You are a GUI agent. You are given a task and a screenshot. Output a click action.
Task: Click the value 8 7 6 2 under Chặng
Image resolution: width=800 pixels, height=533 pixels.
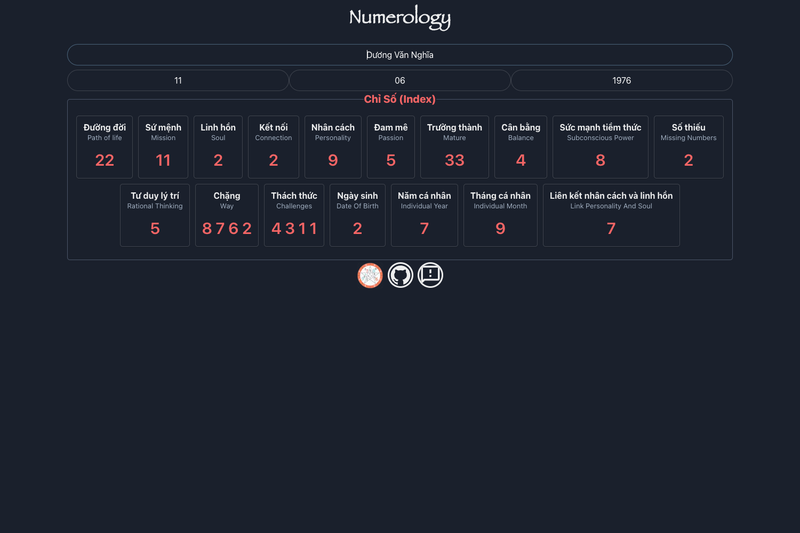227,229
